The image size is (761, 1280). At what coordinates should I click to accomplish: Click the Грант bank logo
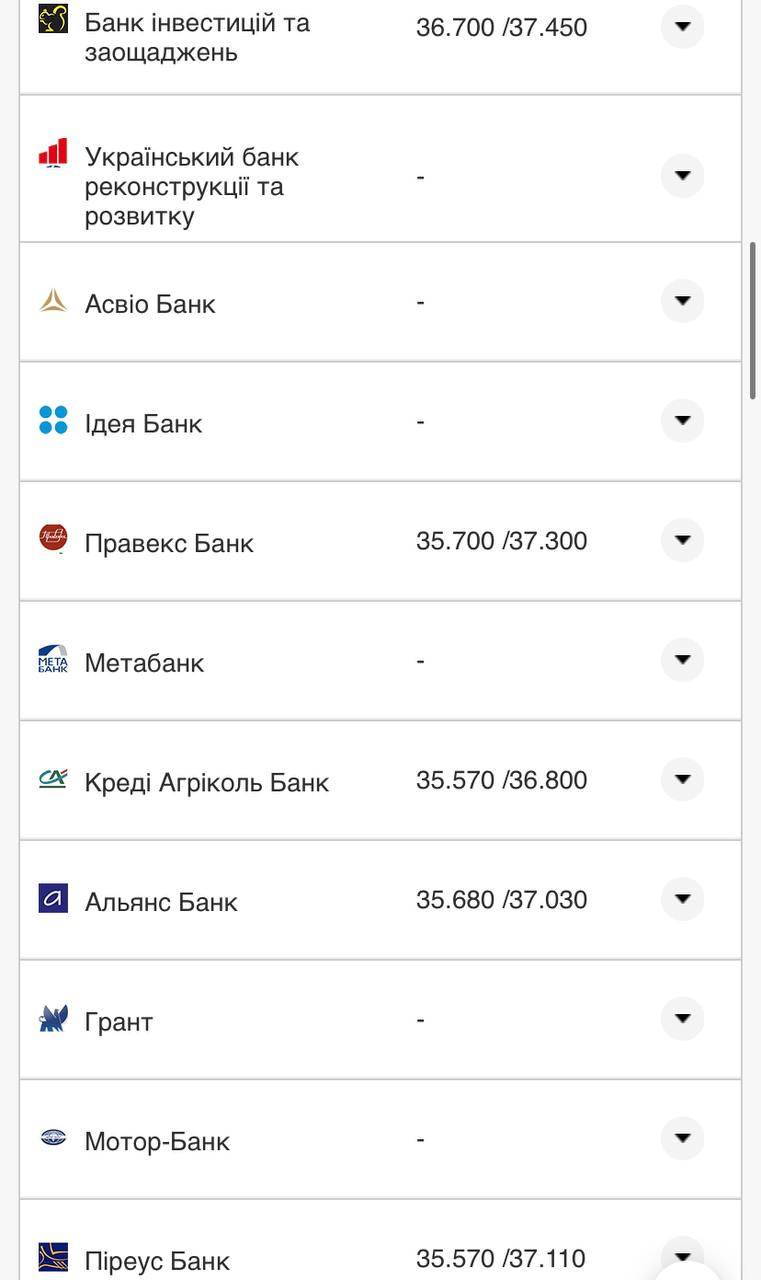tap(53, 1018)
